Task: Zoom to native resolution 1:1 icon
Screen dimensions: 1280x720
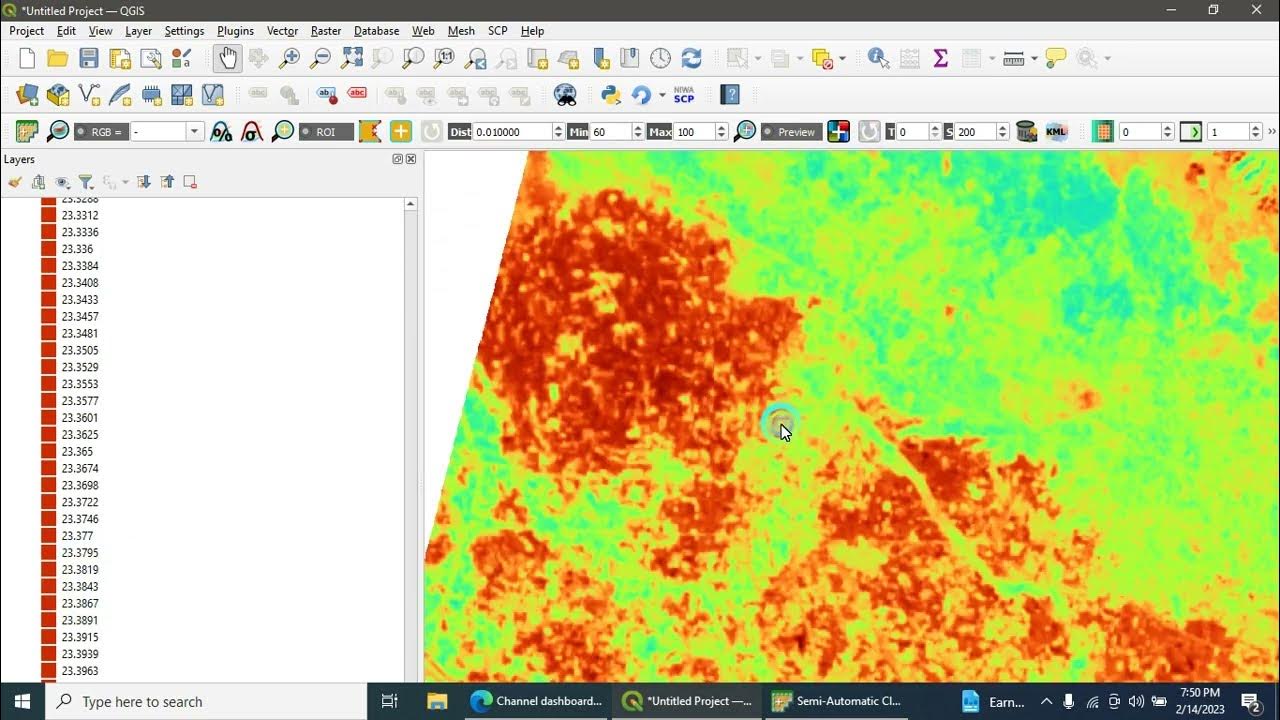Action: click(x=444, y=58)
